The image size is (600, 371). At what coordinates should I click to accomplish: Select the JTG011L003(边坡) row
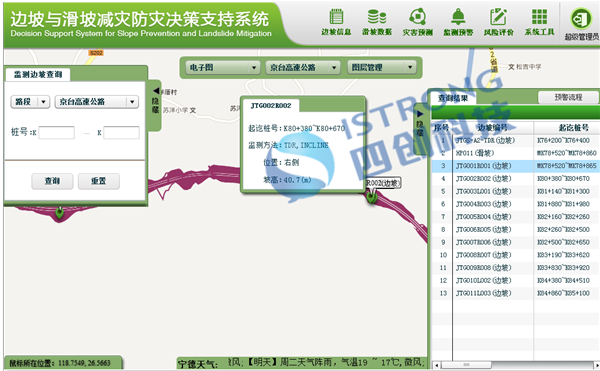click(x=515, y=293)
